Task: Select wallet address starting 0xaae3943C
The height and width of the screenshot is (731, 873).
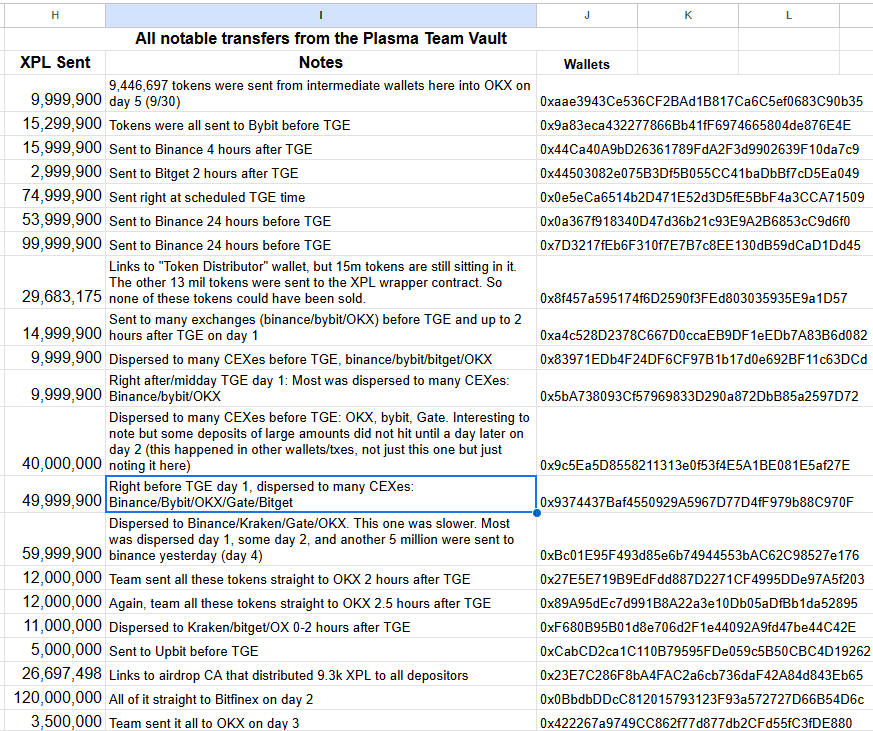Action: click(701, 101)
